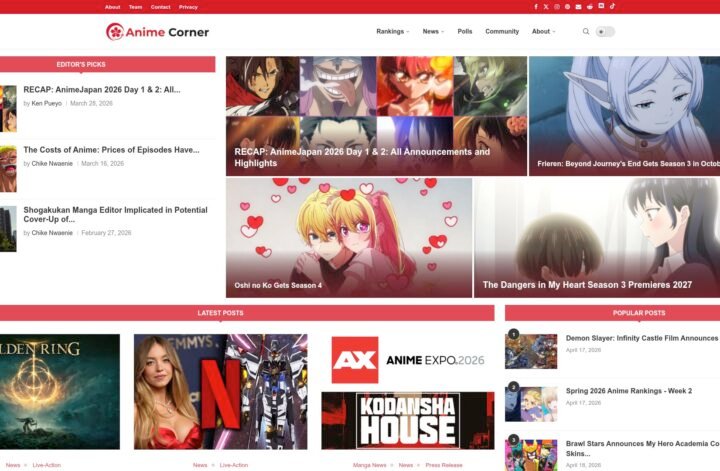Toggle the dark mode switch

pos(605,32)
